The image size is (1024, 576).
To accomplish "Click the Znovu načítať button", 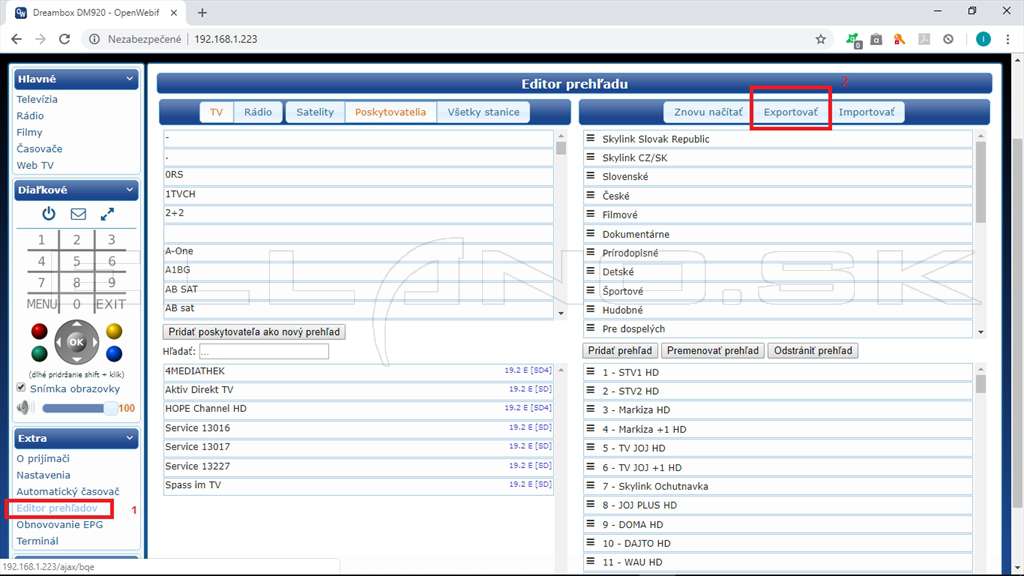I will (x=708, y=112).
